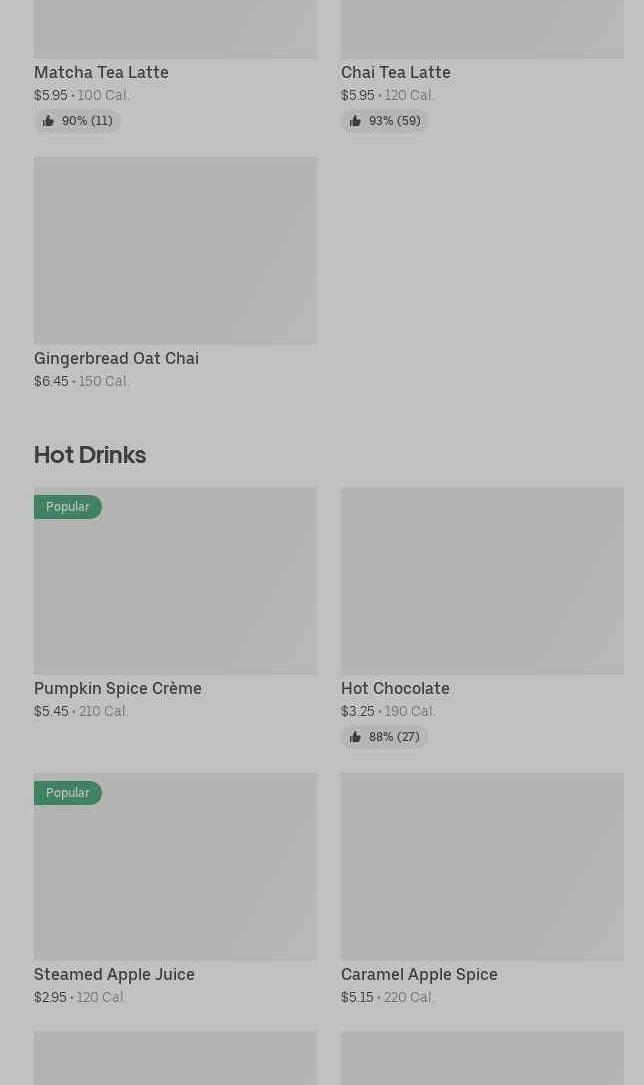Open Hot Chocolate photo
The width and height of the screenshot is (644, 1085).
[483, 581]
